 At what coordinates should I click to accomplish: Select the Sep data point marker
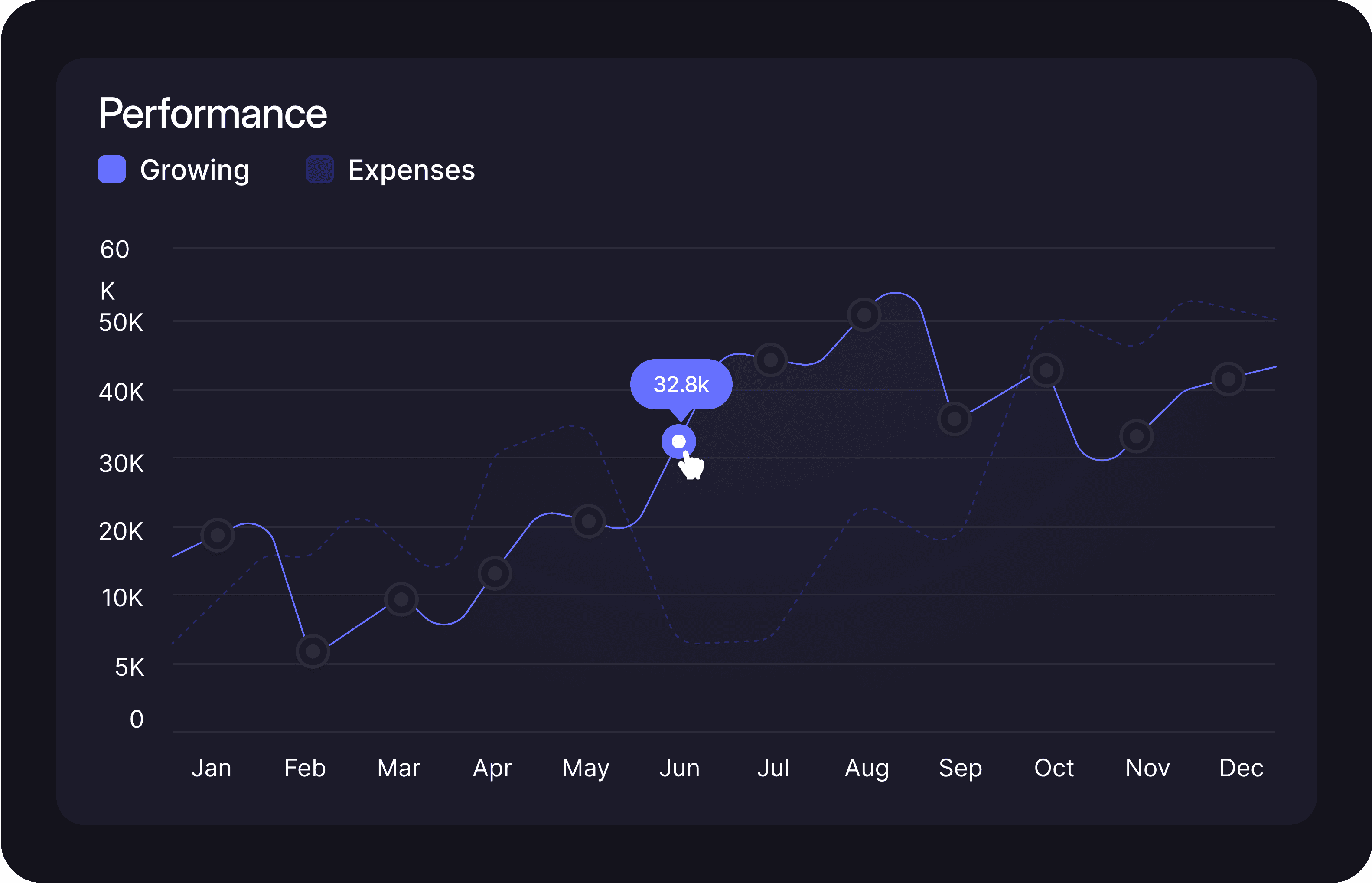(954, 419)
